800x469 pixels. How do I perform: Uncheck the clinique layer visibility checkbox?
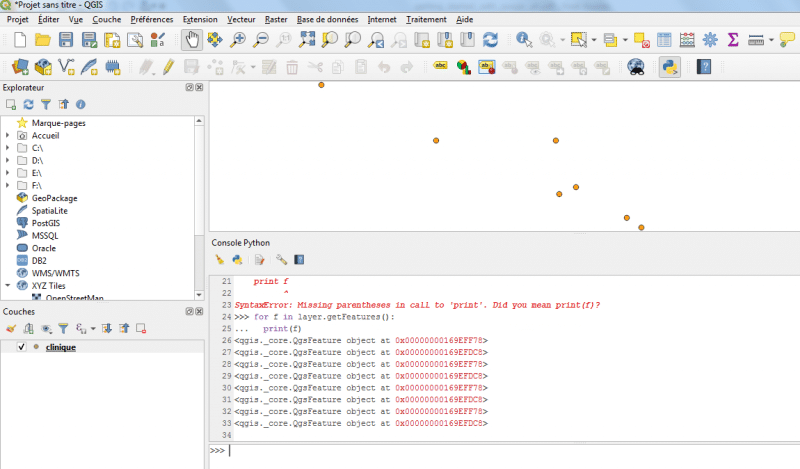[x=21, y=347]
